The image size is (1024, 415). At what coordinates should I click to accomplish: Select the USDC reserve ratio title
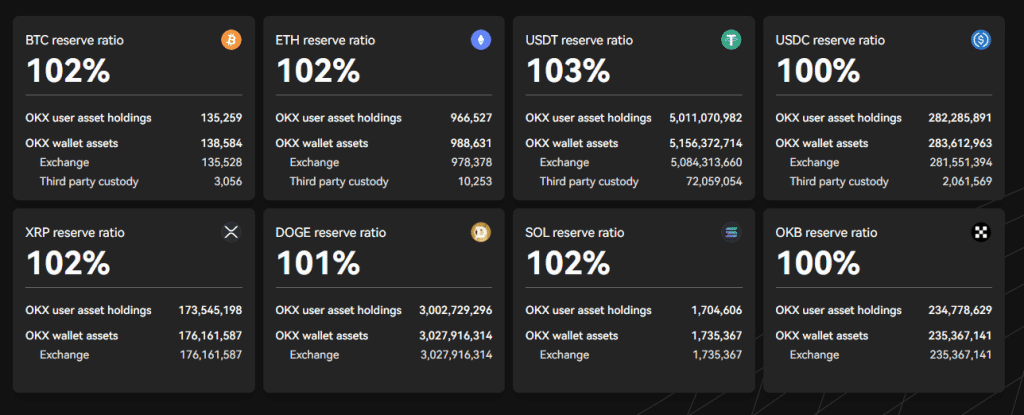[x=830, y=41]
